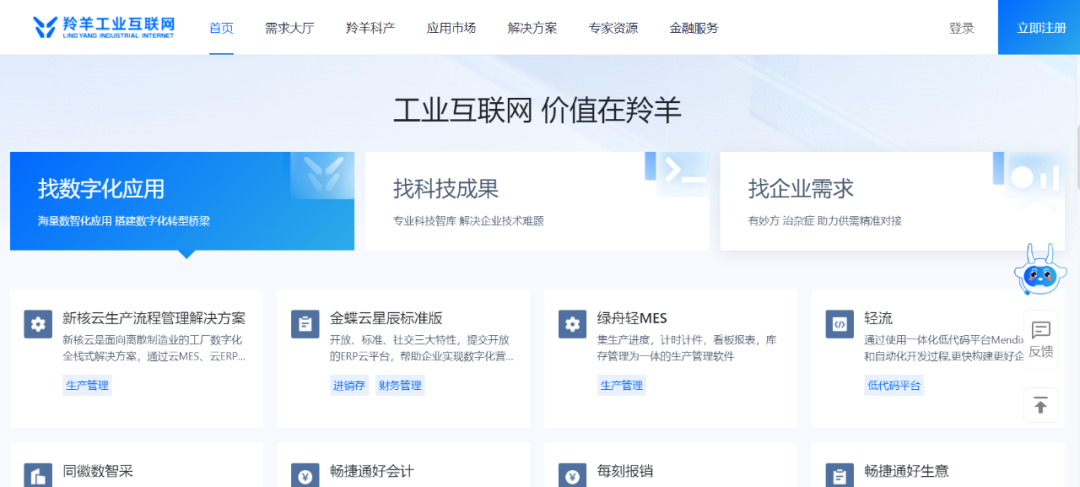Image resolution: width=1080 pixels, height=487 pixels.
Task: Click gear icon beside 新核云生产流程管理解决方案
Action: (x=38, y=324)
